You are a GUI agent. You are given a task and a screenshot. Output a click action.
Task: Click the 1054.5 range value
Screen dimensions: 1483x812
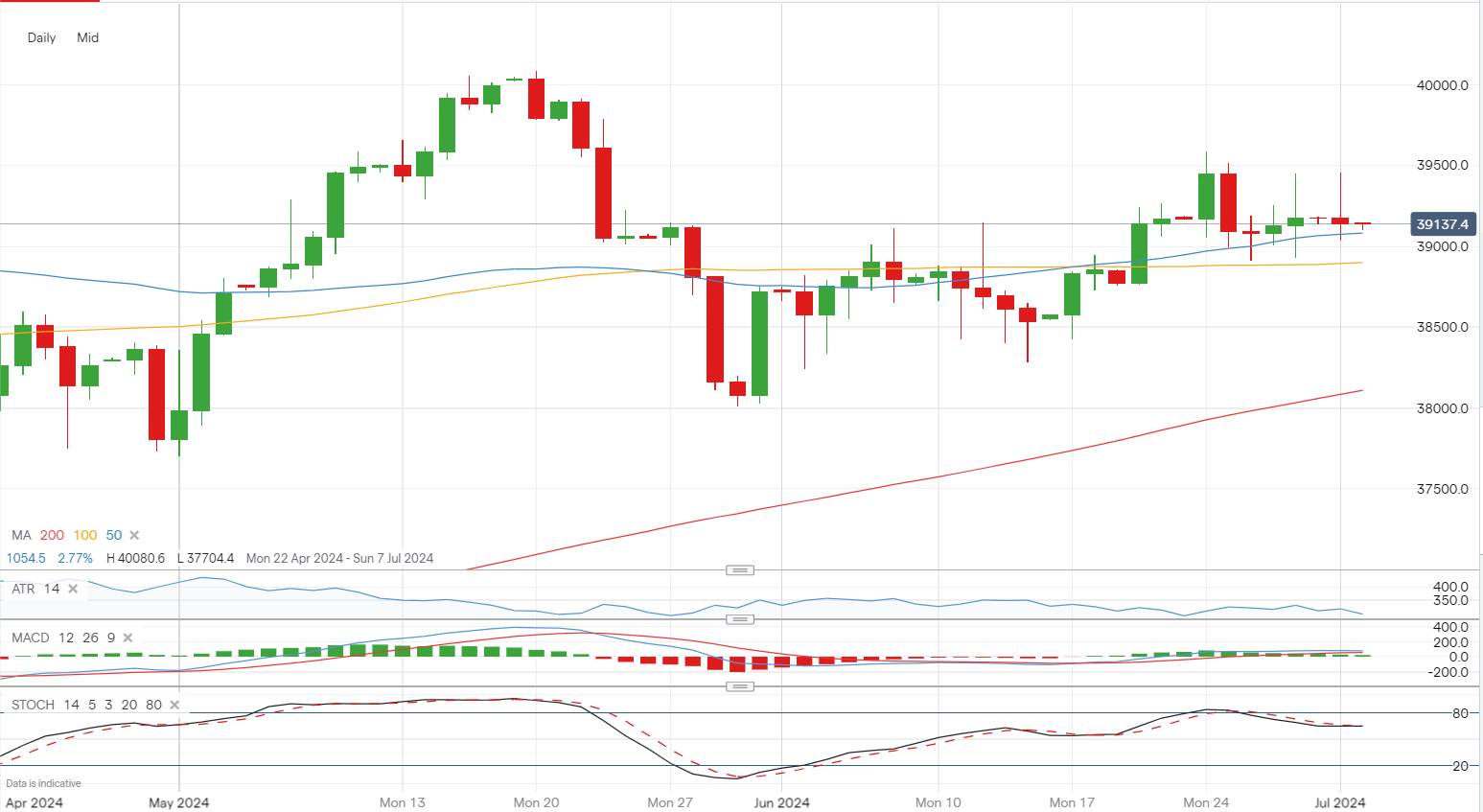(x=26, y=558)
